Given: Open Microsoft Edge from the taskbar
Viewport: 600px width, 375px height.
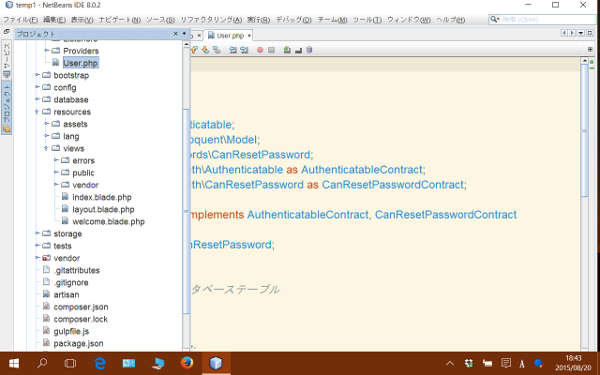Looking at the screenshot, I should [x=100, y=363].
